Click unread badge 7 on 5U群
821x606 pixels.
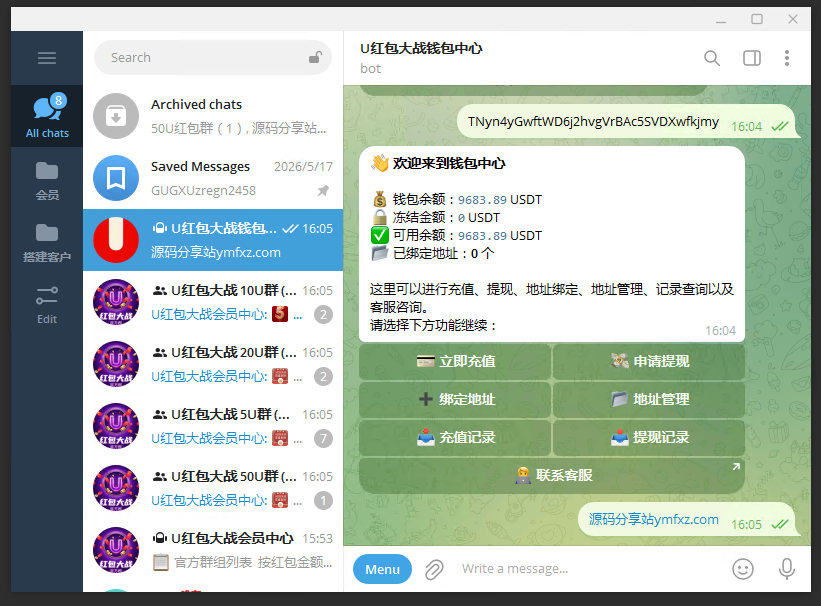(x=324, y=438)
